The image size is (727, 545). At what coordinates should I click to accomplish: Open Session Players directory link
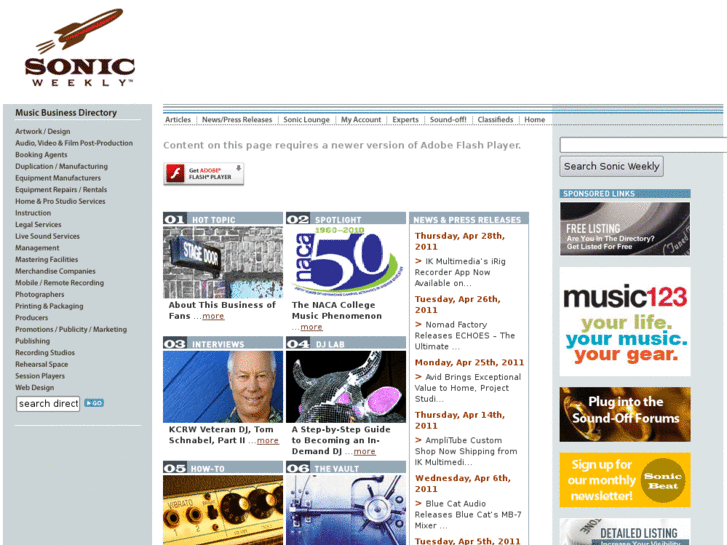(40, 376)
